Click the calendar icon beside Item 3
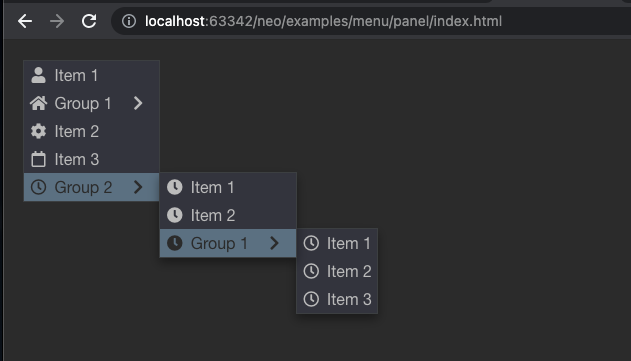 (39, 159)
